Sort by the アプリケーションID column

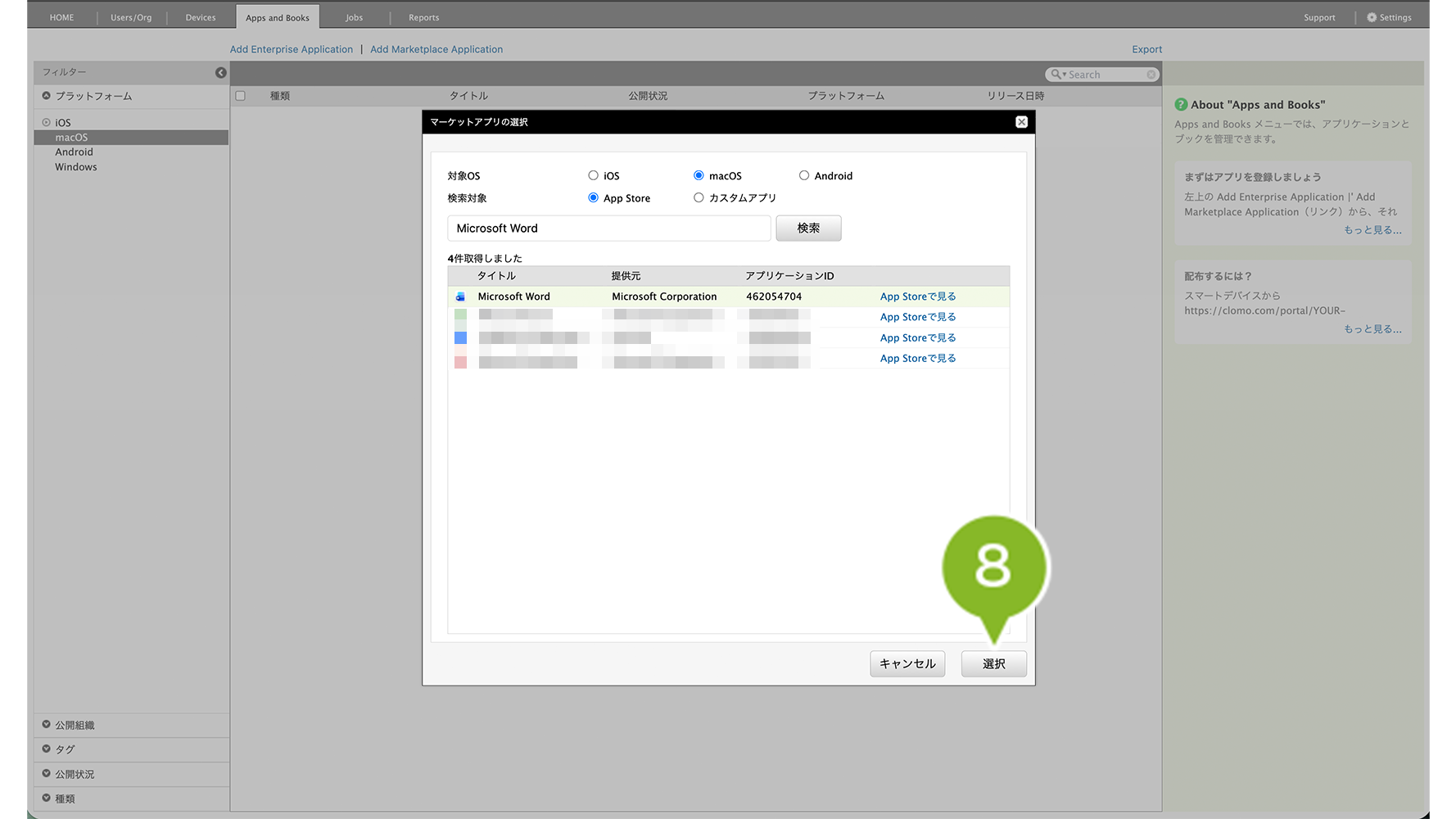tap(789, 276)
